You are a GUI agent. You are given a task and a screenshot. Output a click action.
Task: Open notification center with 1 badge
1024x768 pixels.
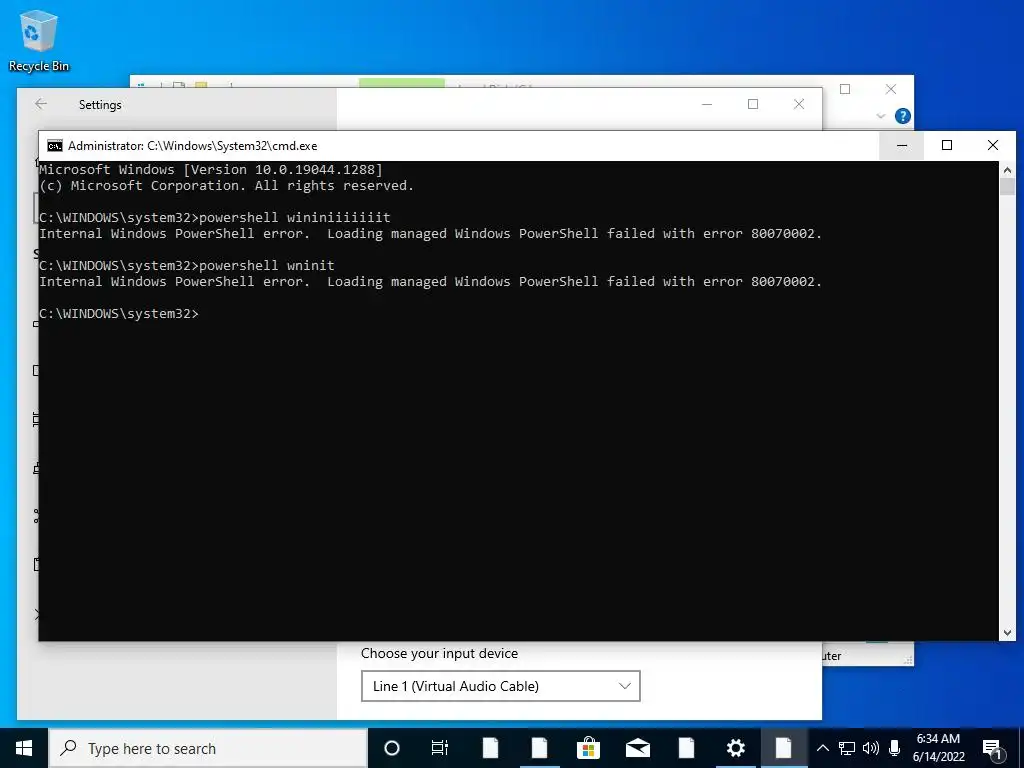993,748
